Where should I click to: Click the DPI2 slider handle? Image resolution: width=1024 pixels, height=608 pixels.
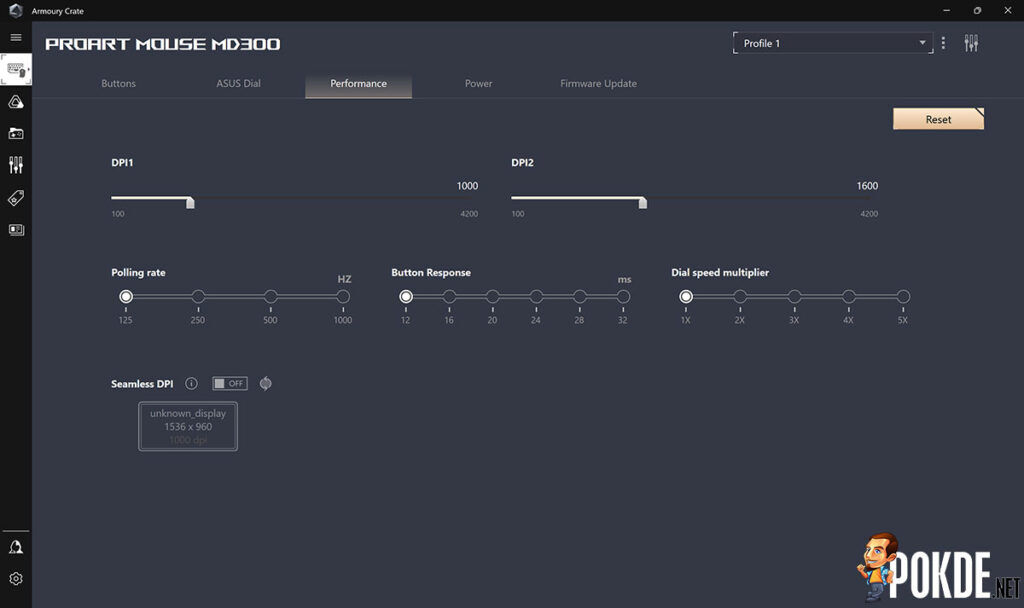[x=643, y=203]
